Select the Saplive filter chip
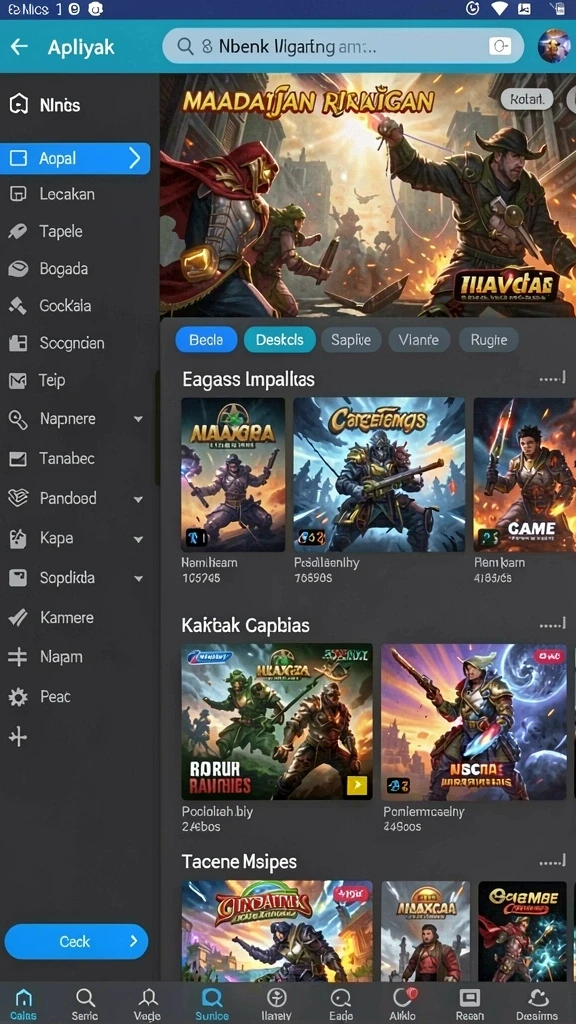This screenshot has height=1024, width=576. click(351, 340)
